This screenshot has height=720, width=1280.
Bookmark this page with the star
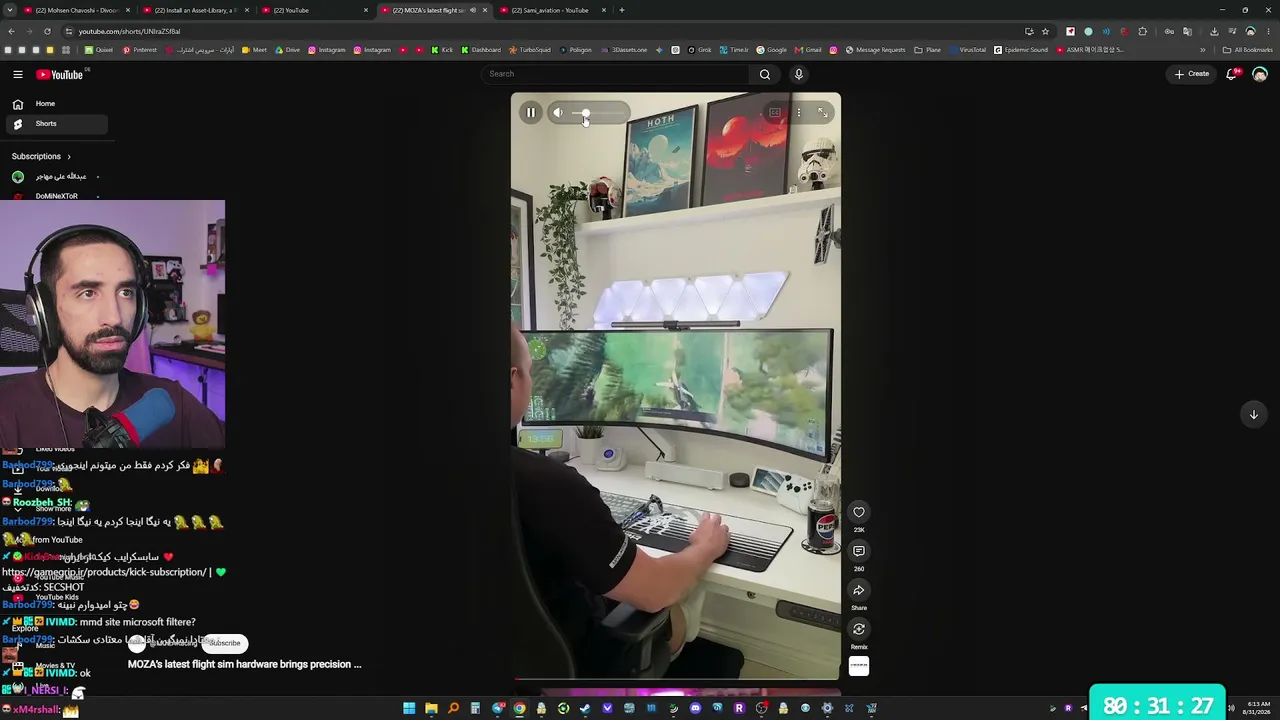(1045, 31)
